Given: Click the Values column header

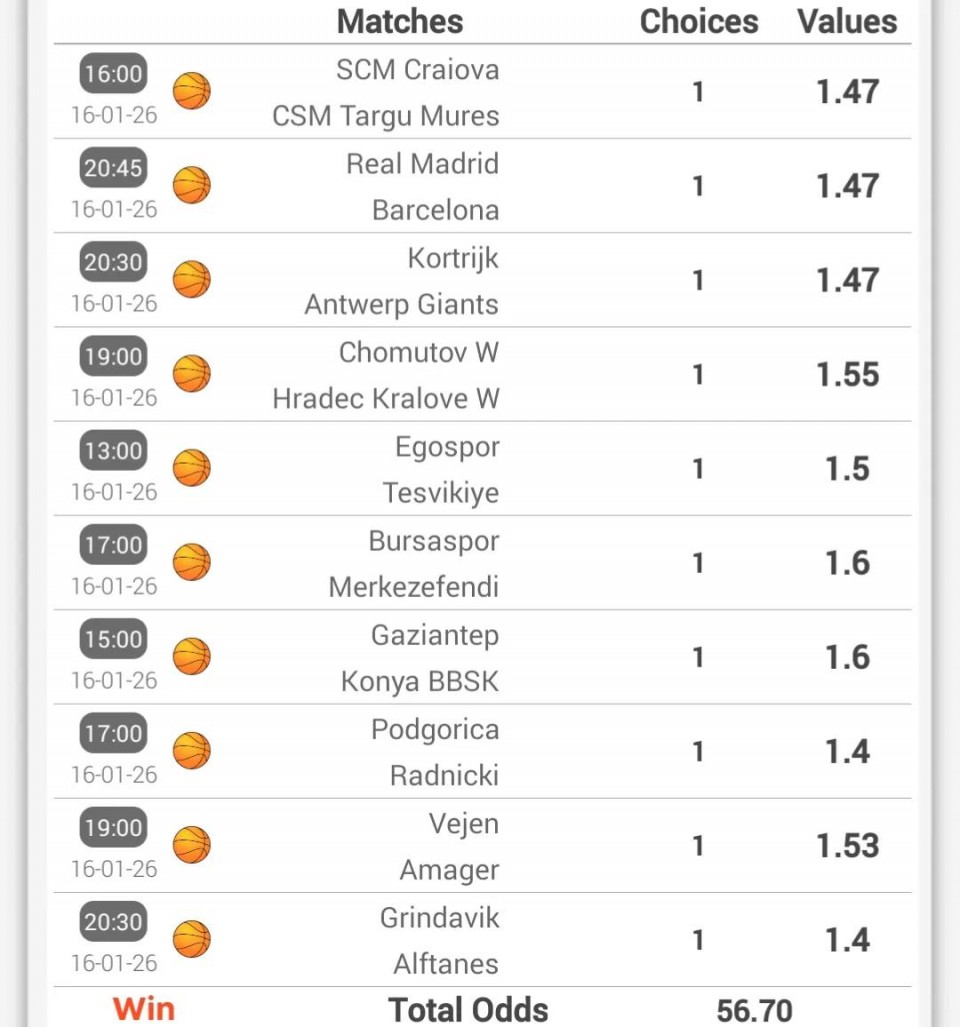Looking at the screenshot, I should (x=847, y=21).
